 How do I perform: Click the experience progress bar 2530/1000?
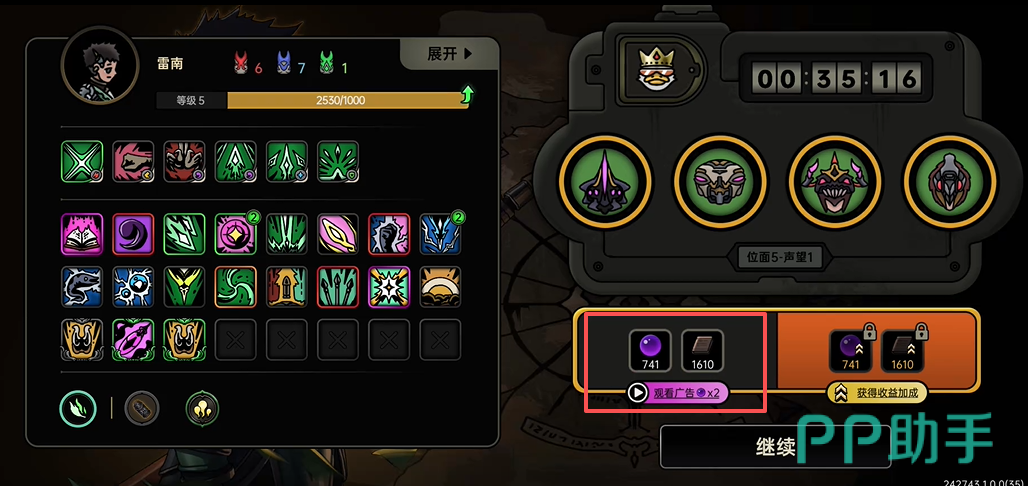[x=347, y=100]
